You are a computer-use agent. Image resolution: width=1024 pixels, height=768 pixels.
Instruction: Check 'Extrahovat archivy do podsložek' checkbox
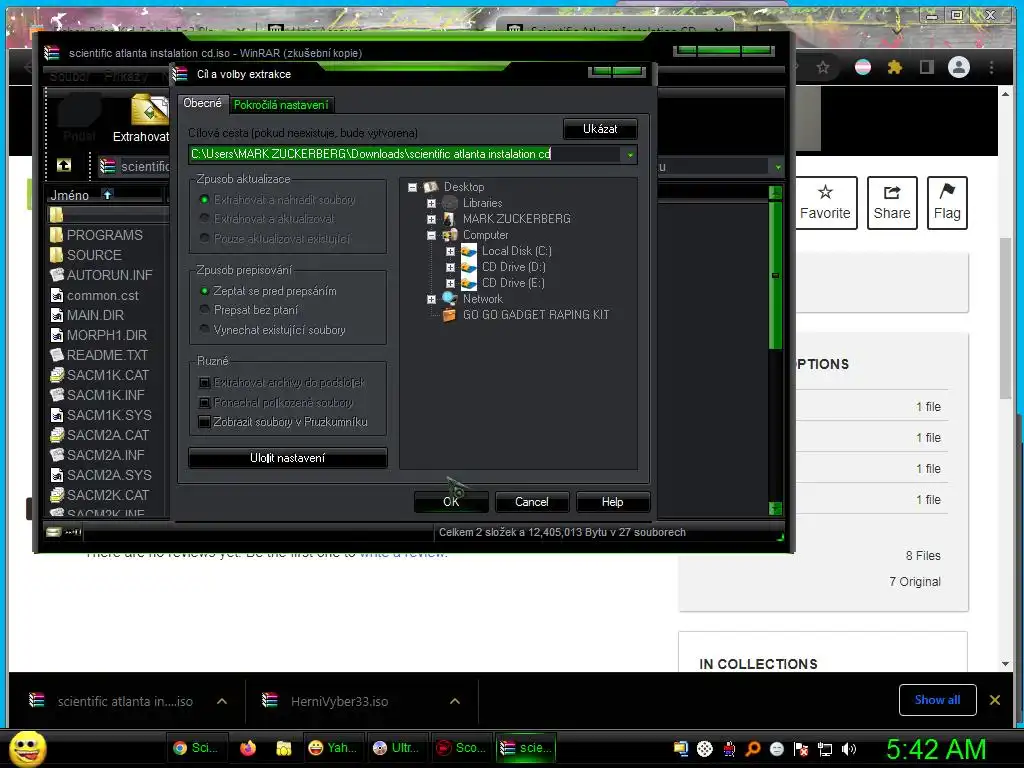(x=204, y=382)
